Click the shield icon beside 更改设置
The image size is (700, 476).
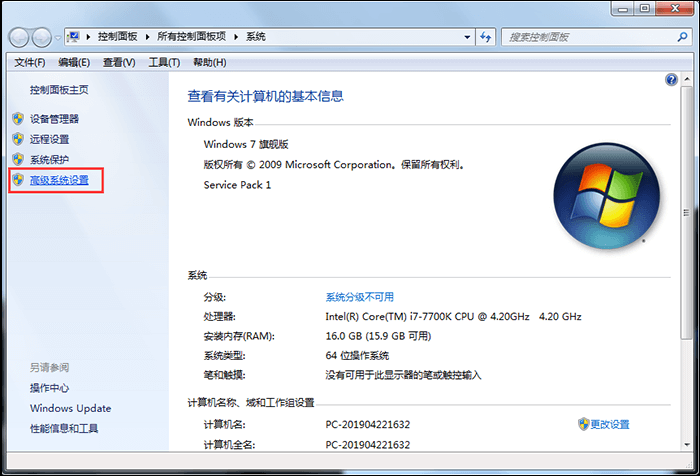click(x=583, y=424)
